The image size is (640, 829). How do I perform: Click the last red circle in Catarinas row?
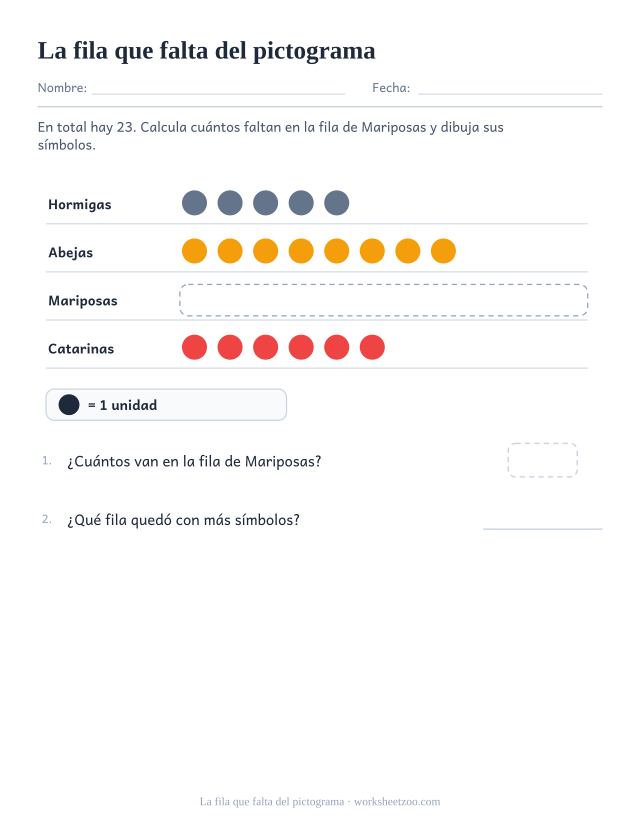[x=372, y=347]
